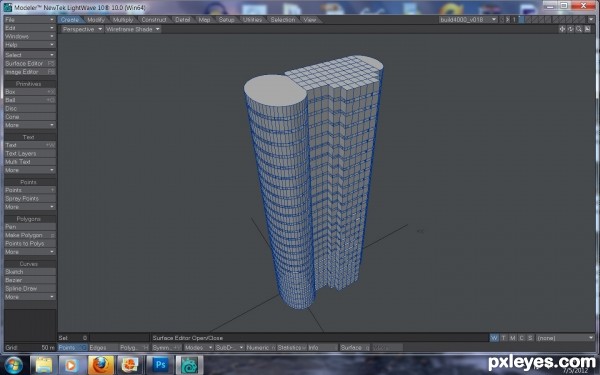
Task: Switch to Polygons selection mode
Action: [x=134, y=347]
